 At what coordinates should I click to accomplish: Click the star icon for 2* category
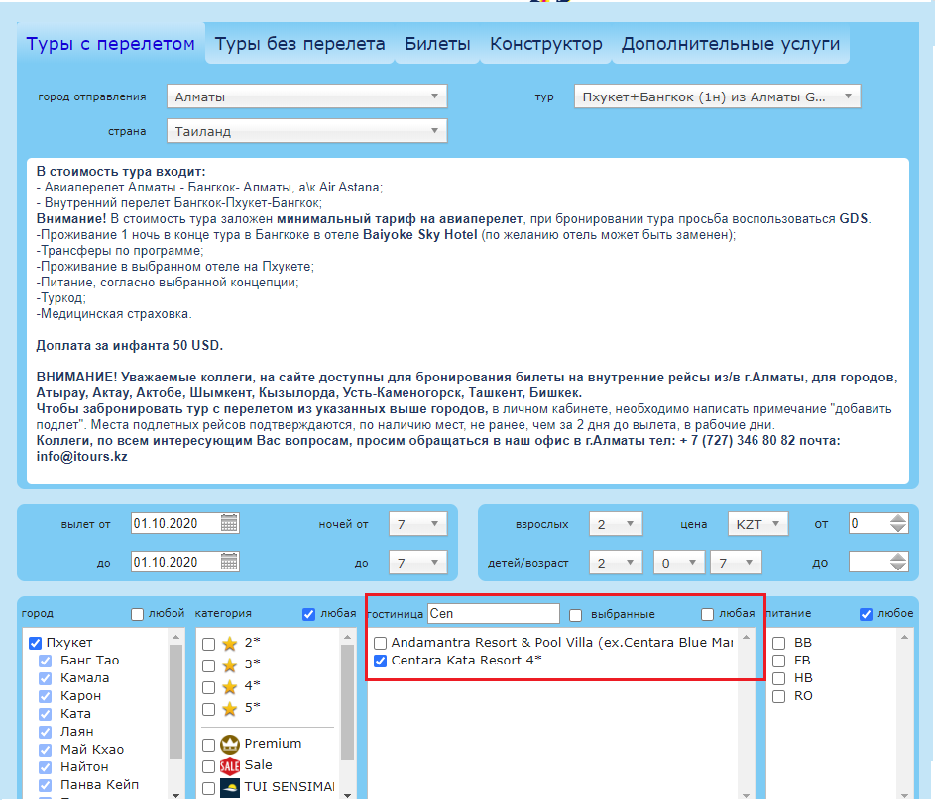point(229,644)
